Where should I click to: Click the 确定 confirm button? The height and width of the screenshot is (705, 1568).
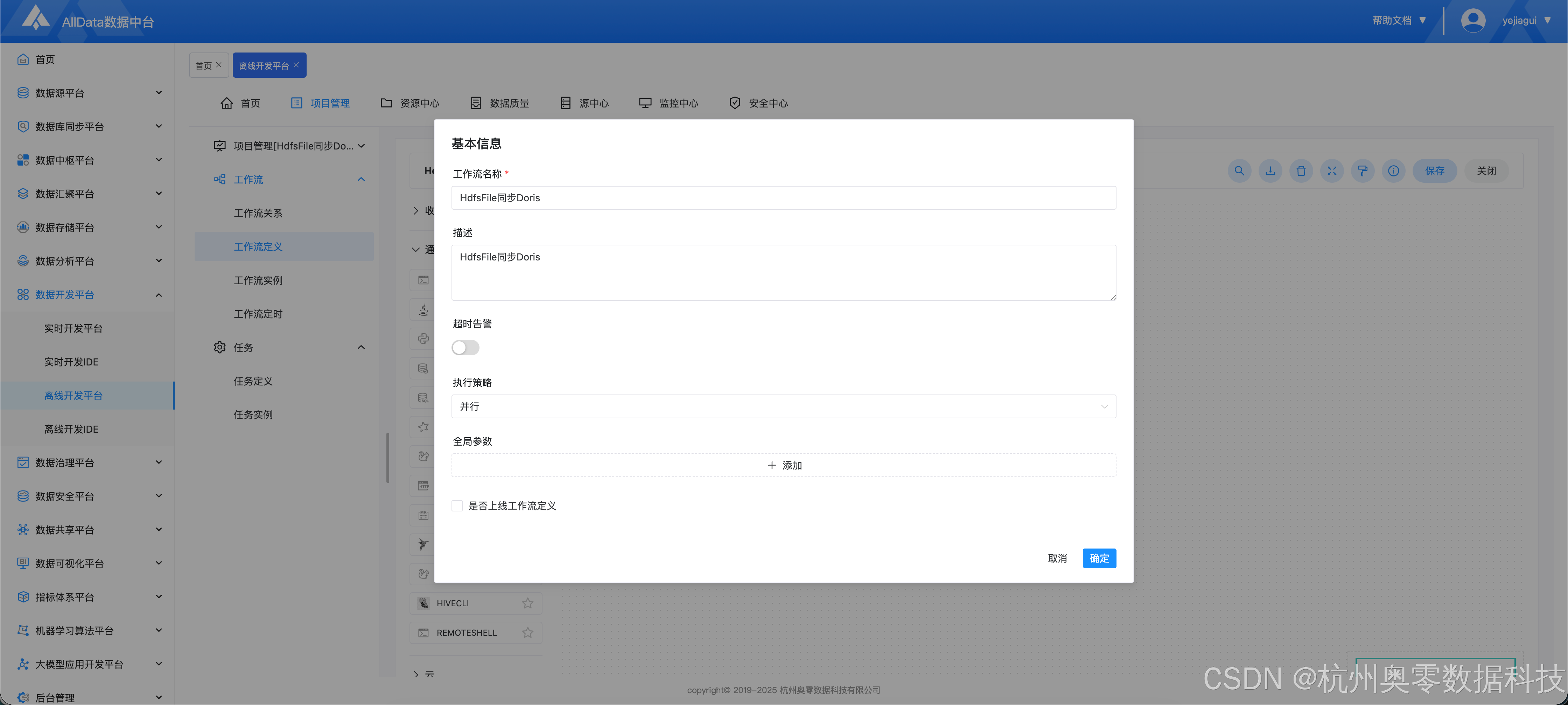point(1099,558)
